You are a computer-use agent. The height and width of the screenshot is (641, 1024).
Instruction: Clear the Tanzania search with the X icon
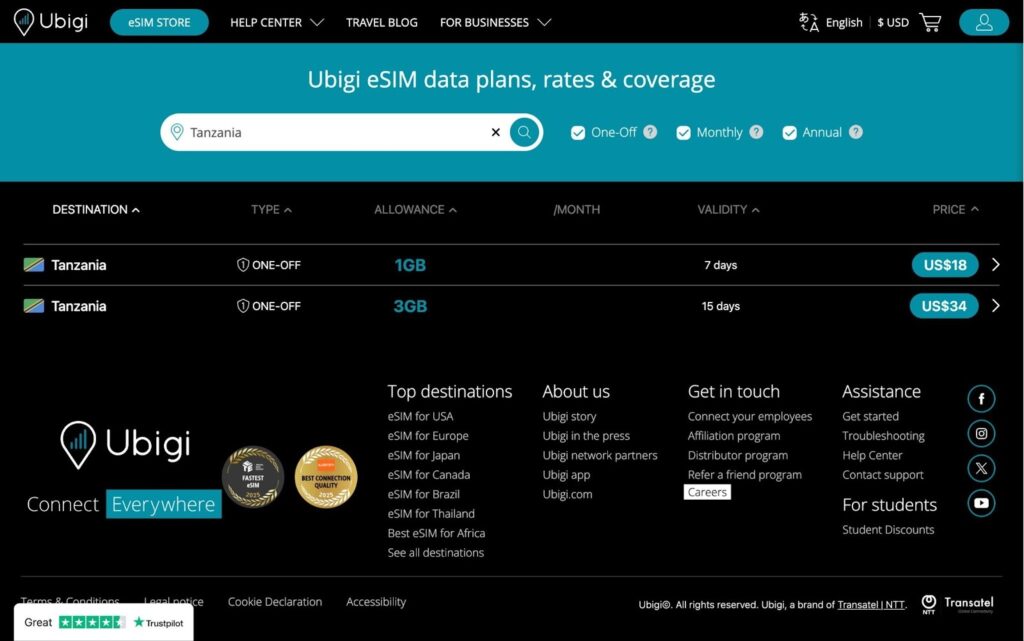[495, 132]
